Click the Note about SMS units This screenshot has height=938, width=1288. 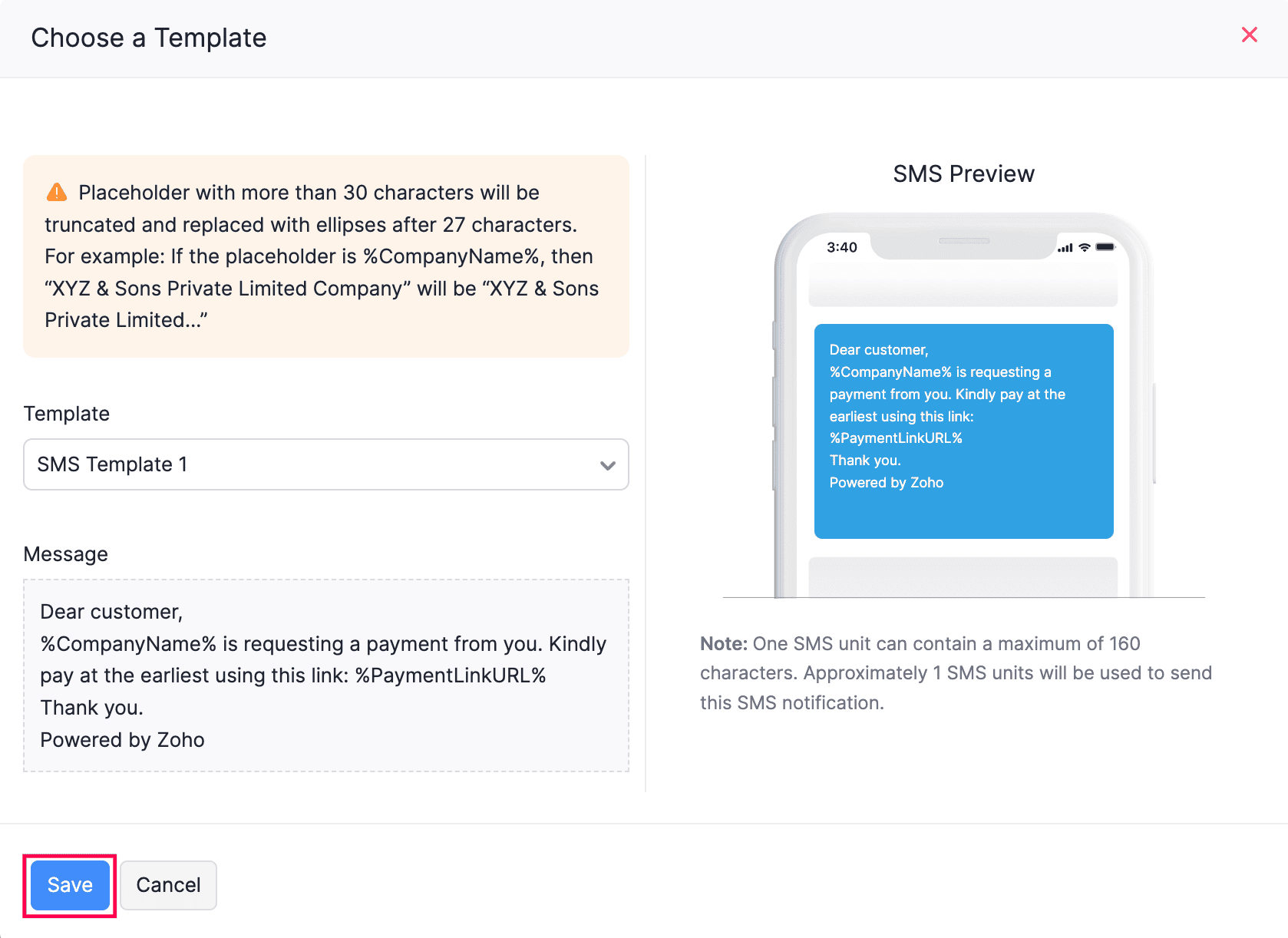tap(956, 673)
